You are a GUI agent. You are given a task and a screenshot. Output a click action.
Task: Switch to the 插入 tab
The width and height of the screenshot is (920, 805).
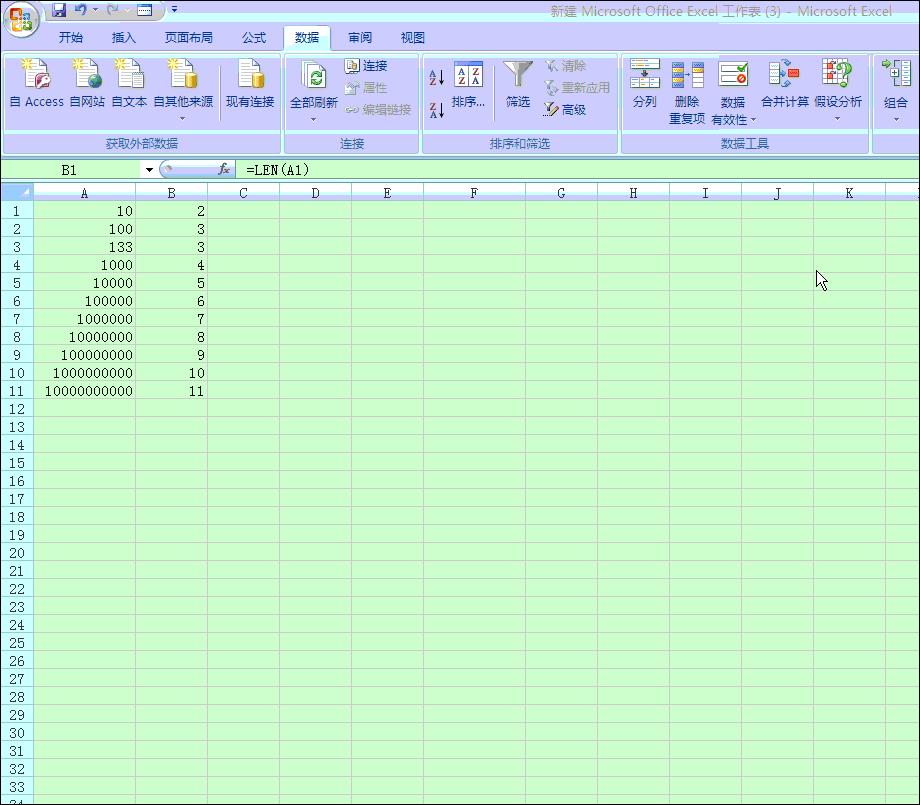point(124,38)
